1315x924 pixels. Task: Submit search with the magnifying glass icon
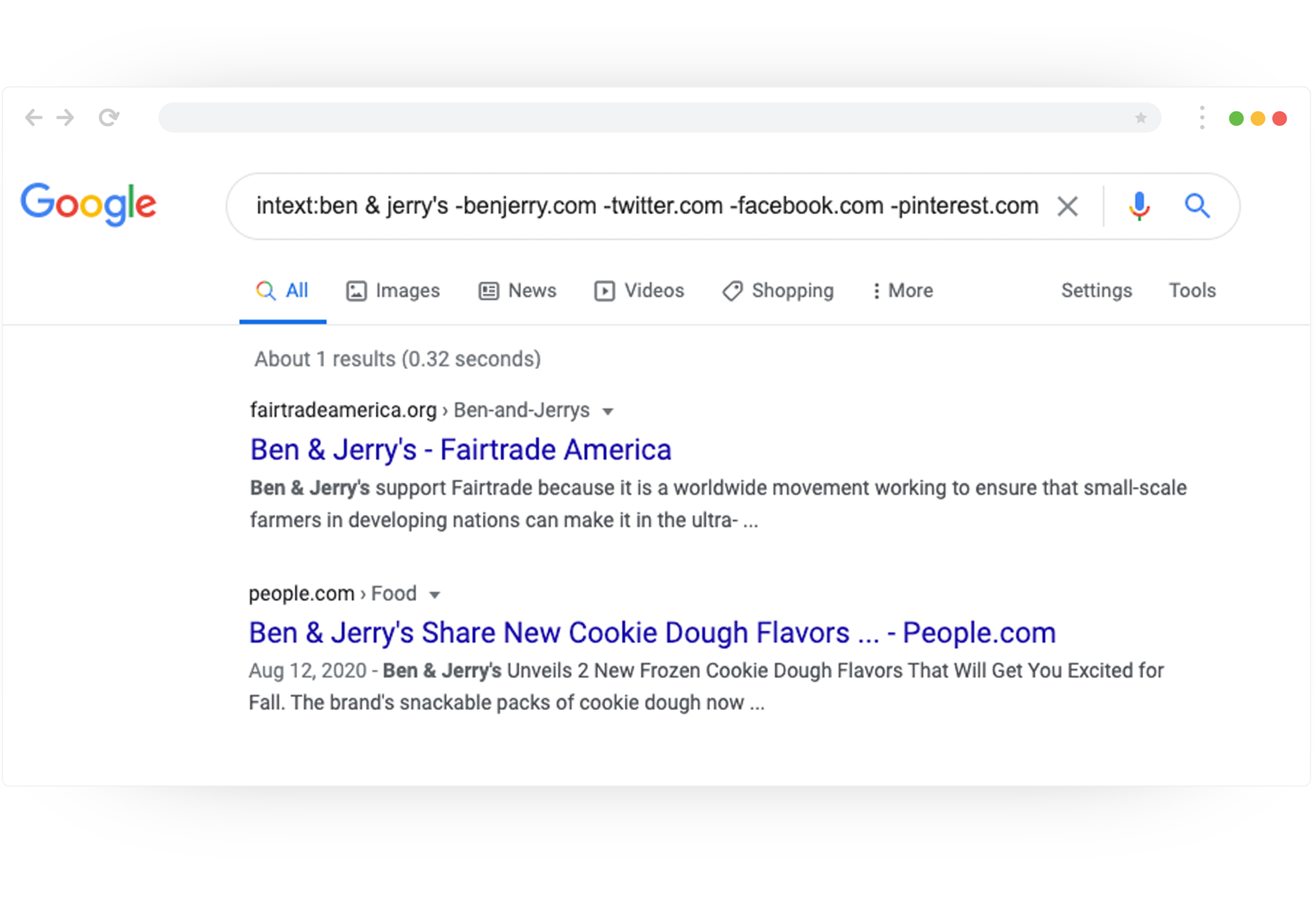(1197, 206)
